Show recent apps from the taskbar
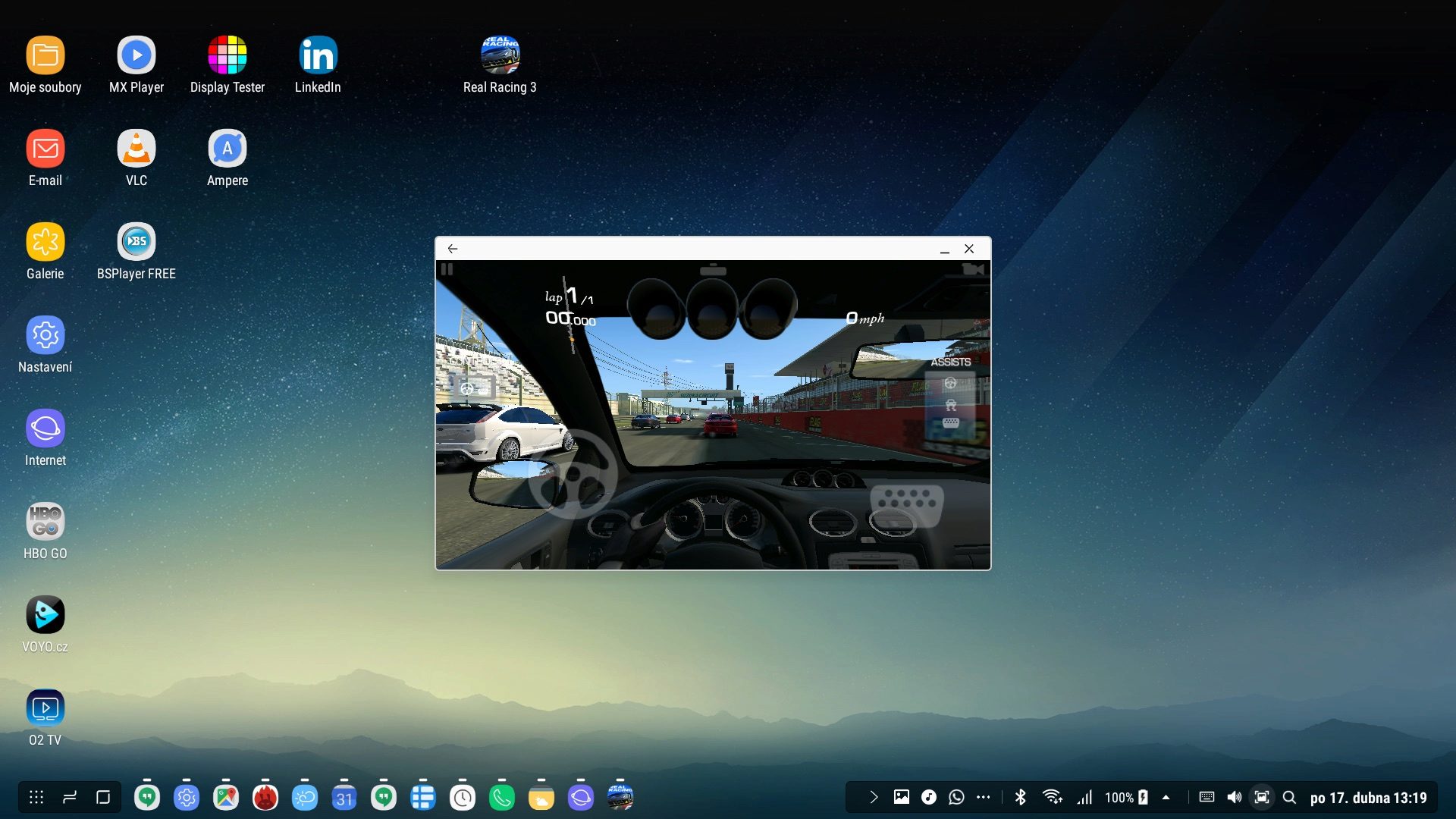The height and width of the screenshot is (819, 1456). click(70, 797)
